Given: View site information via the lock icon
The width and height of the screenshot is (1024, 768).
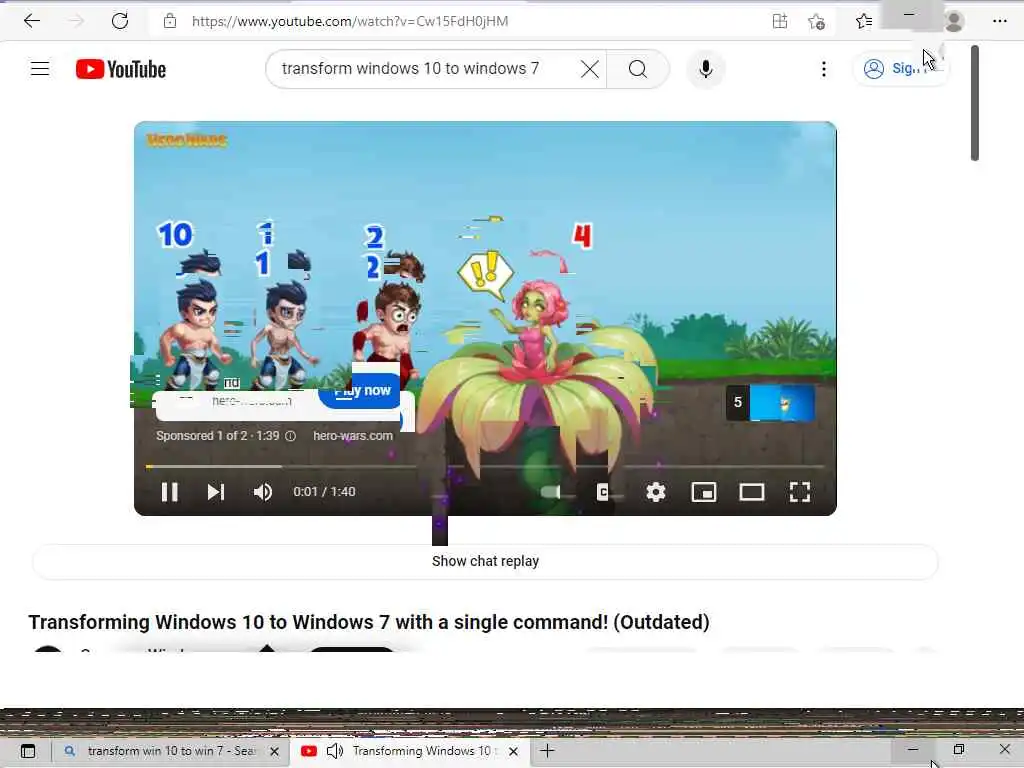Looking at the screenshot, I should coord(170,21).
